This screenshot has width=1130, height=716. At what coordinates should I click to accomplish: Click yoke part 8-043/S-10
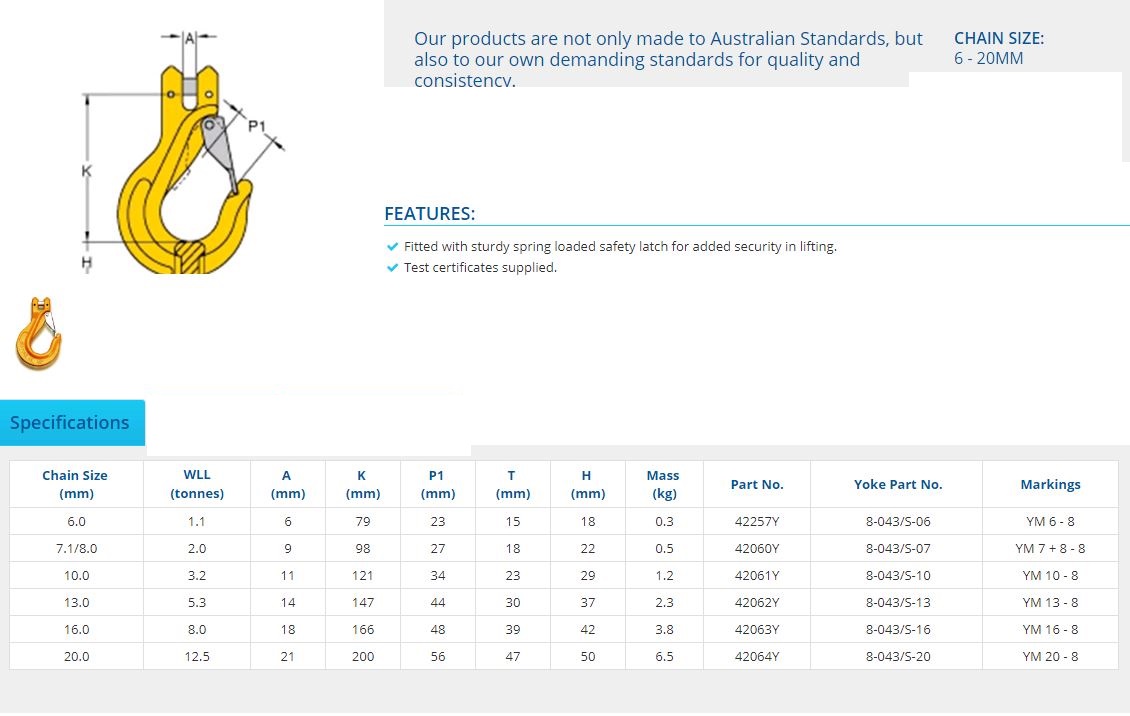898,576
